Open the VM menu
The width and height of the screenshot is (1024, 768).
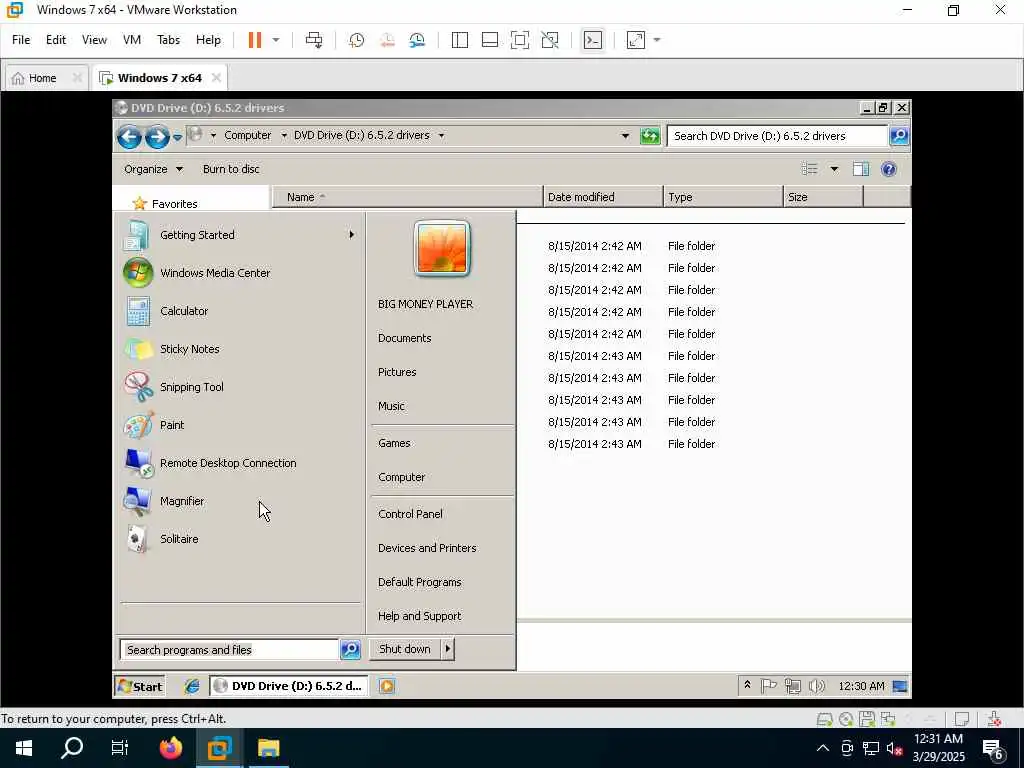click(132, 40)
